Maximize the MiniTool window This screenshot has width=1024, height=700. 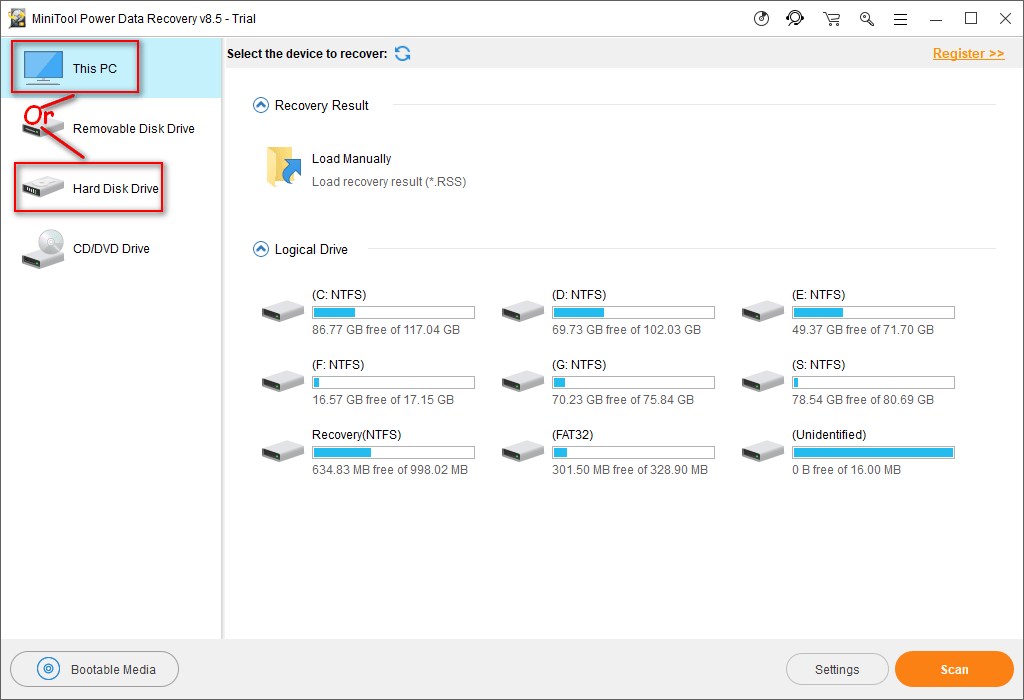[970, 18]
